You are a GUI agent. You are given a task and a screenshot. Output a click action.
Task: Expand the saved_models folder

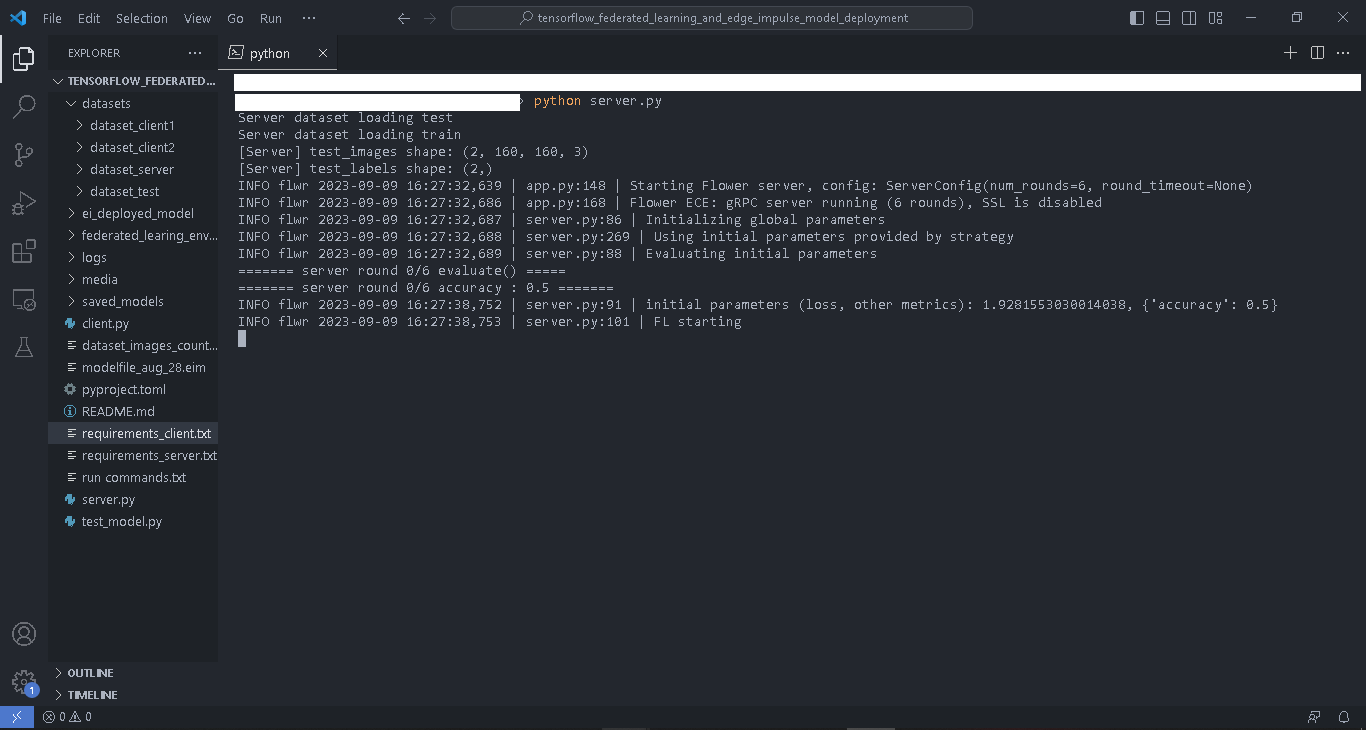coord(133,301)
